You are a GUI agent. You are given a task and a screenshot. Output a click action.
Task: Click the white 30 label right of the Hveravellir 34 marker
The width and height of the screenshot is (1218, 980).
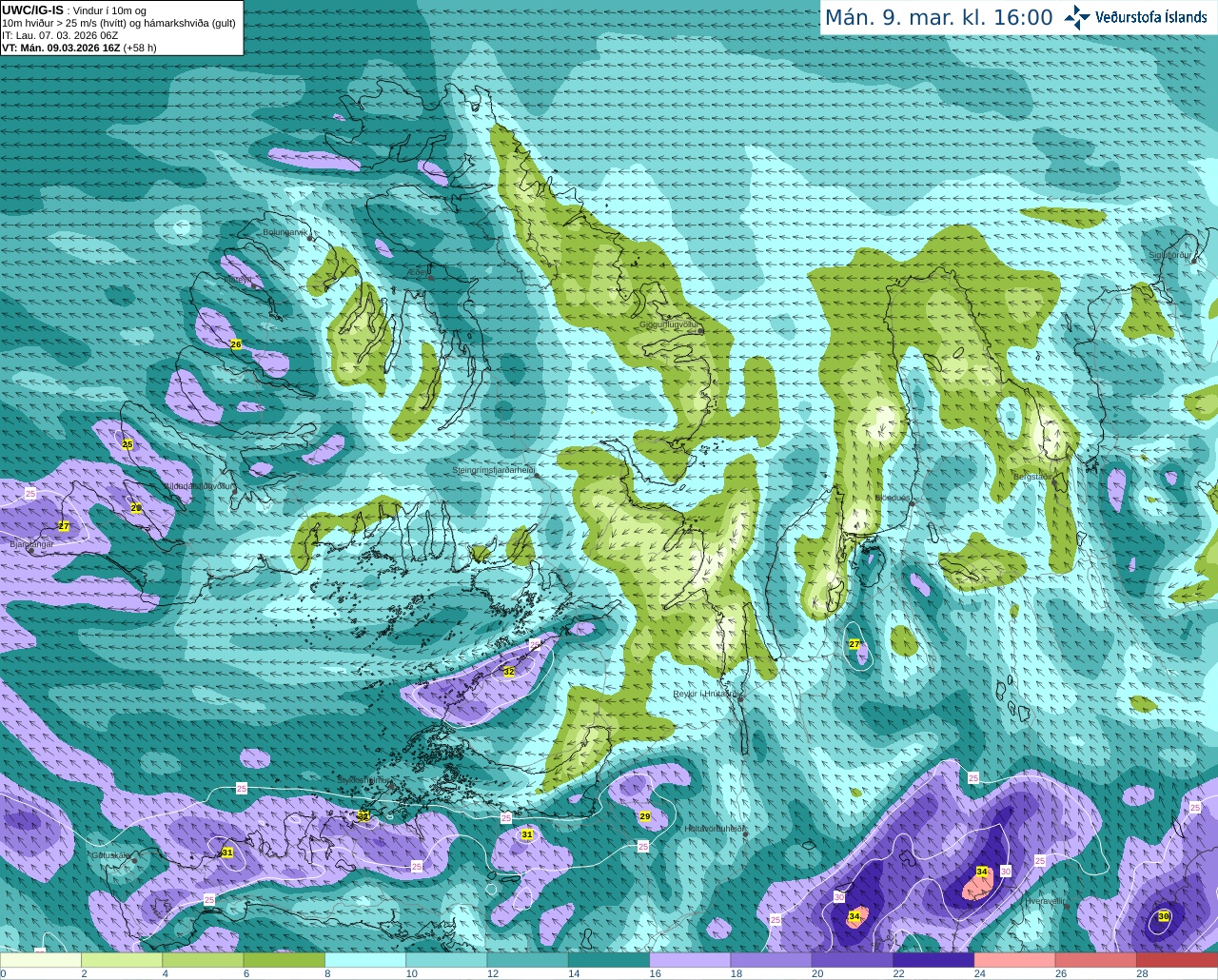pyautogui.click(x=1006, y=871)
